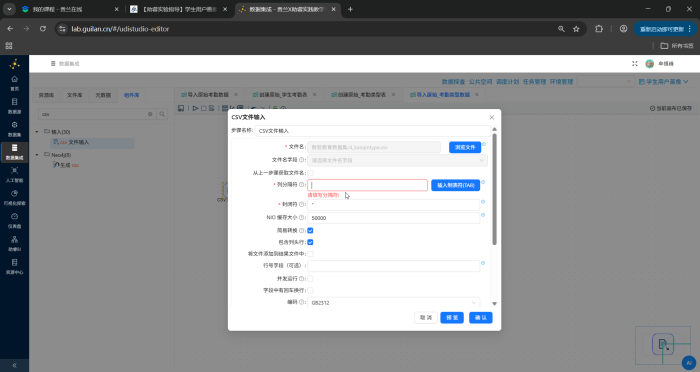The image size is (700, 372).
Task: Click the fullscreen icon in header
Action: tap(634, 64)
